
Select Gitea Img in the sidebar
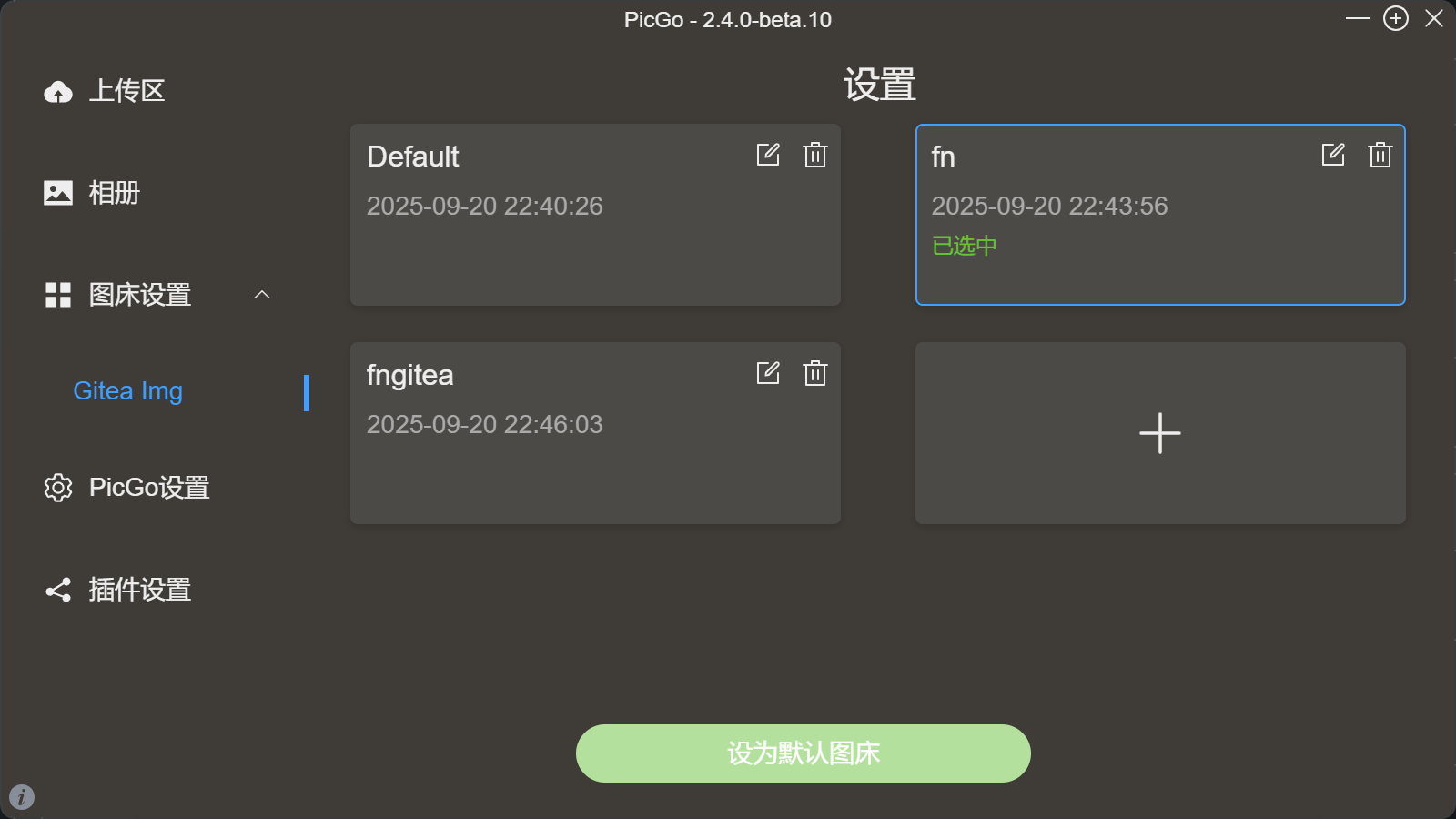tap(128, 391)
